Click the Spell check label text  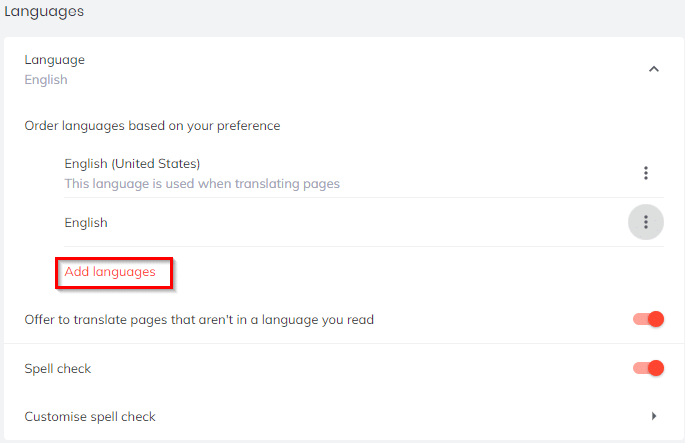[58, 369]
